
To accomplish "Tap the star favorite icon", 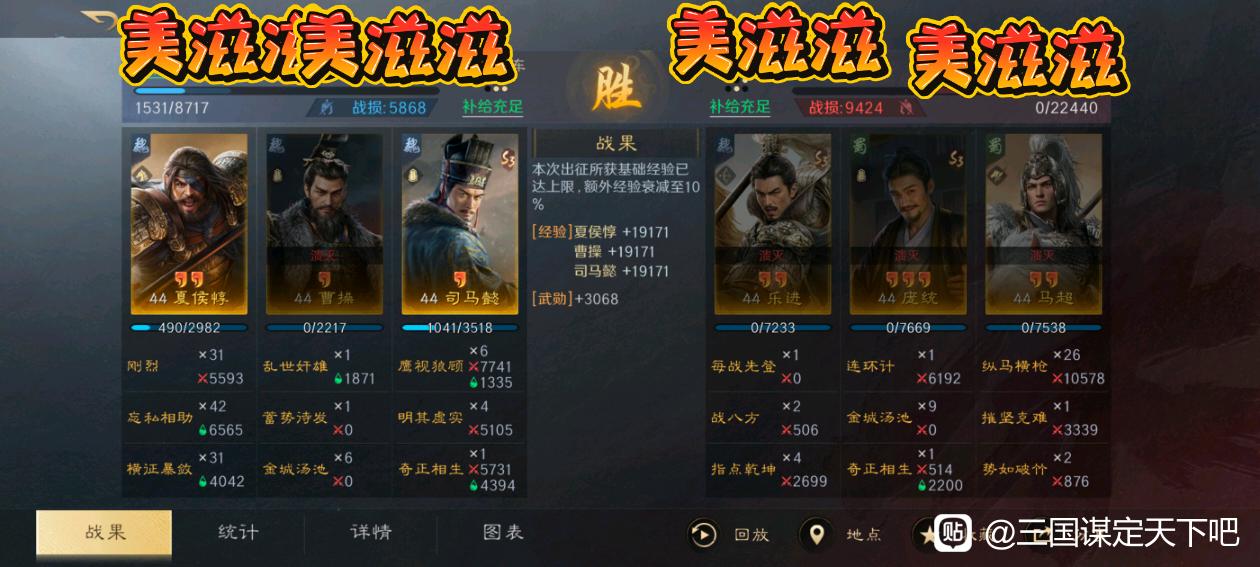I will [x=926, y=534].
